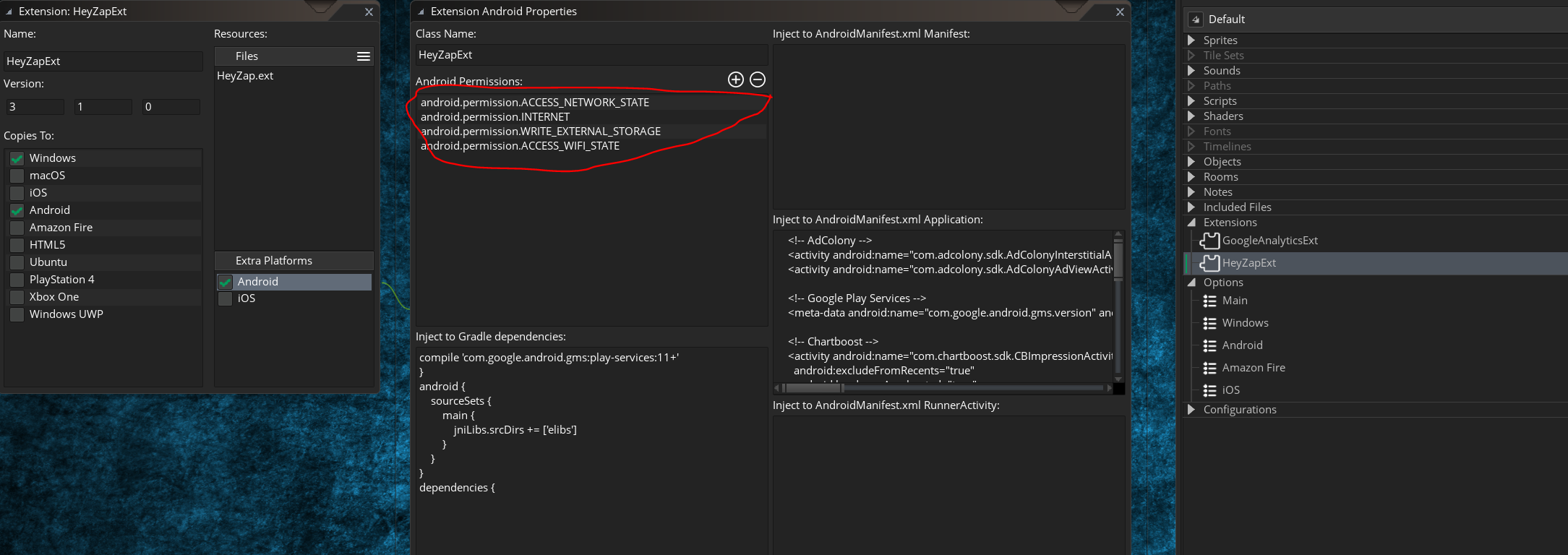
Task: Click the remove permission minus icon
Action: click(758, 79)
